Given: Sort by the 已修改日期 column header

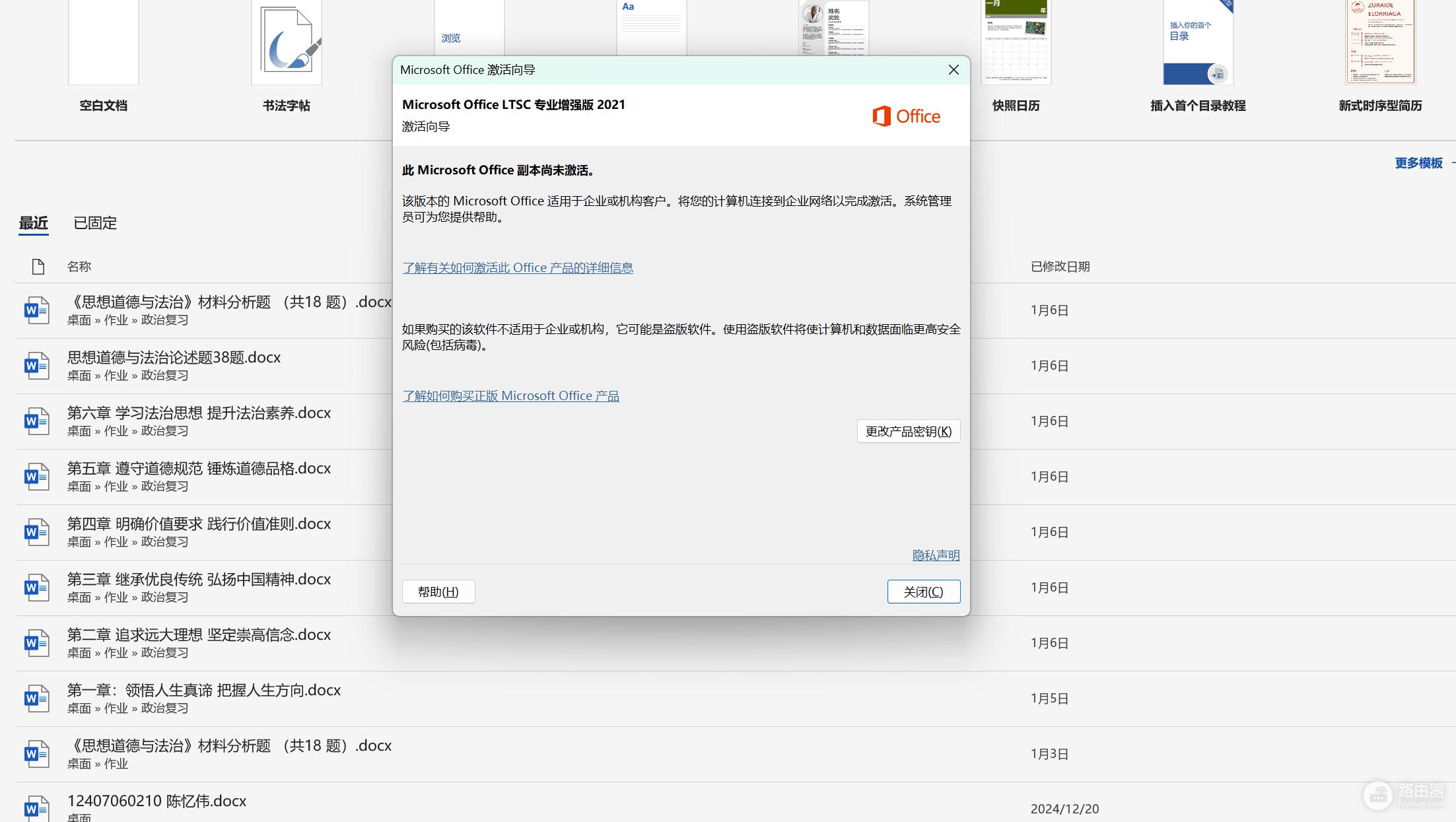Looking at the screenshot, I should point(1060,267).
